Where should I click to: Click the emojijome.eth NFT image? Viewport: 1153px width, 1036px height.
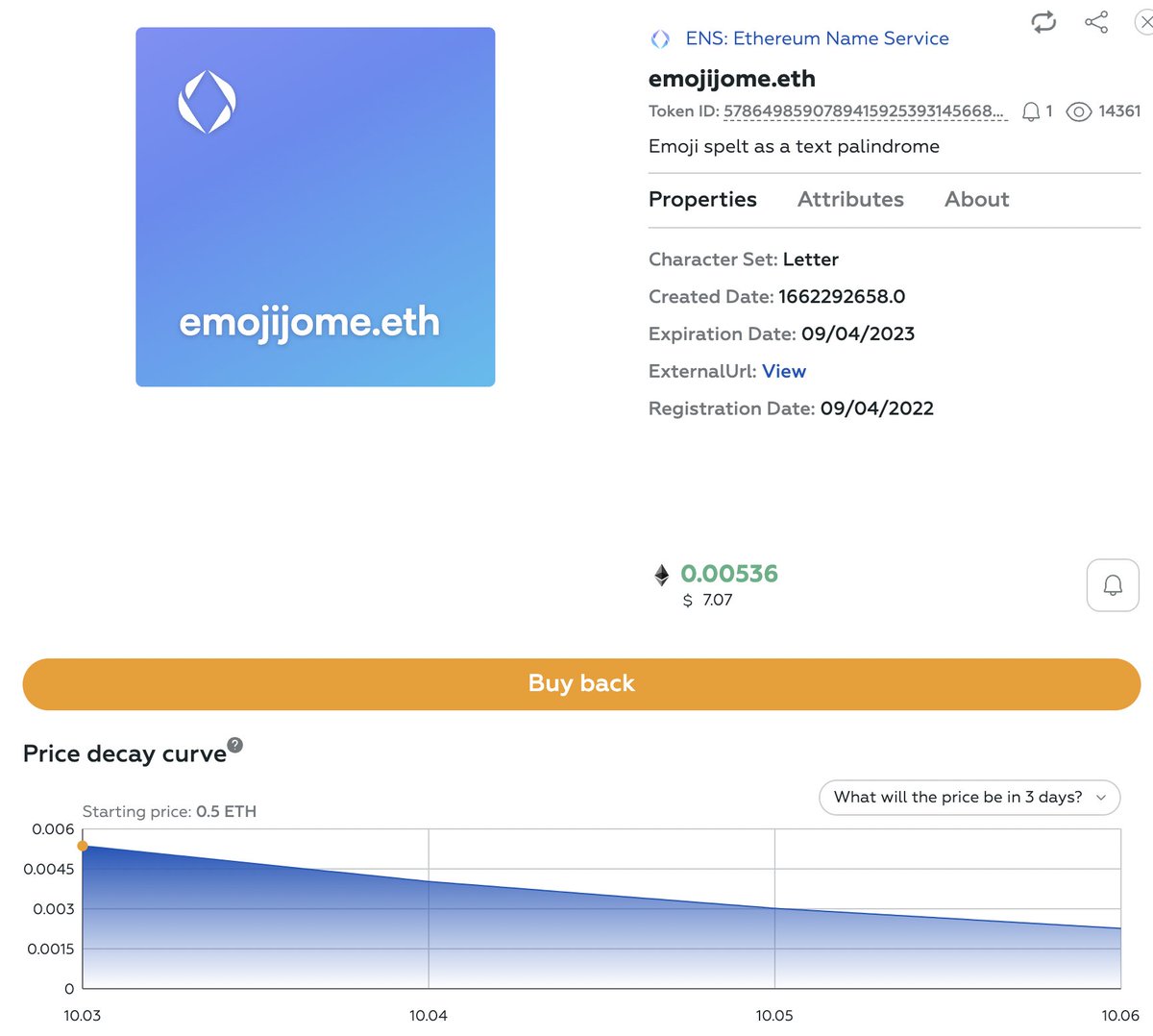point(315,207)
